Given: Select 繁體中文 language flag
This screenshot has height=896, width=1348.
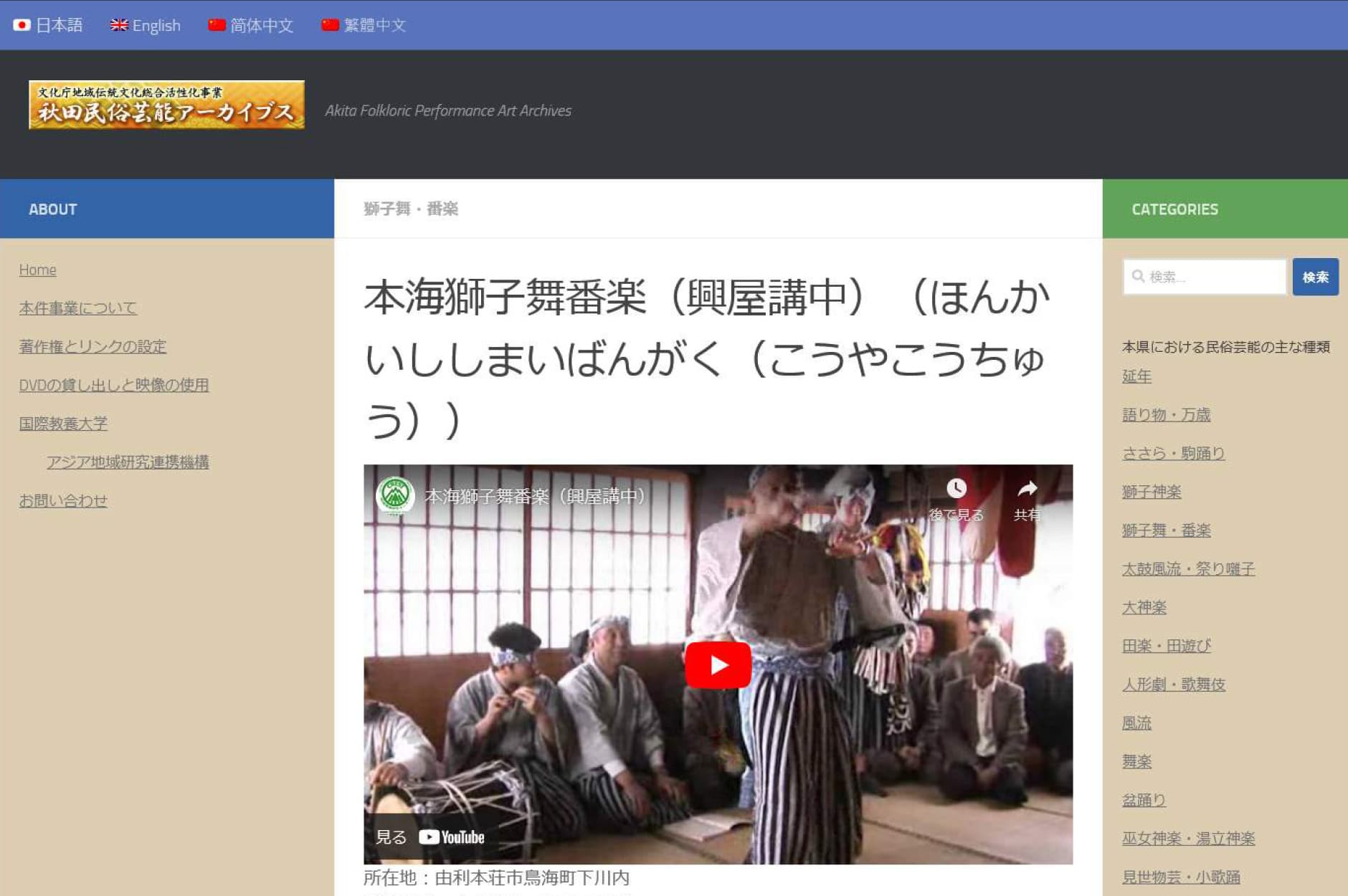Looking at the screenshot, I should (x=330, y=25).
